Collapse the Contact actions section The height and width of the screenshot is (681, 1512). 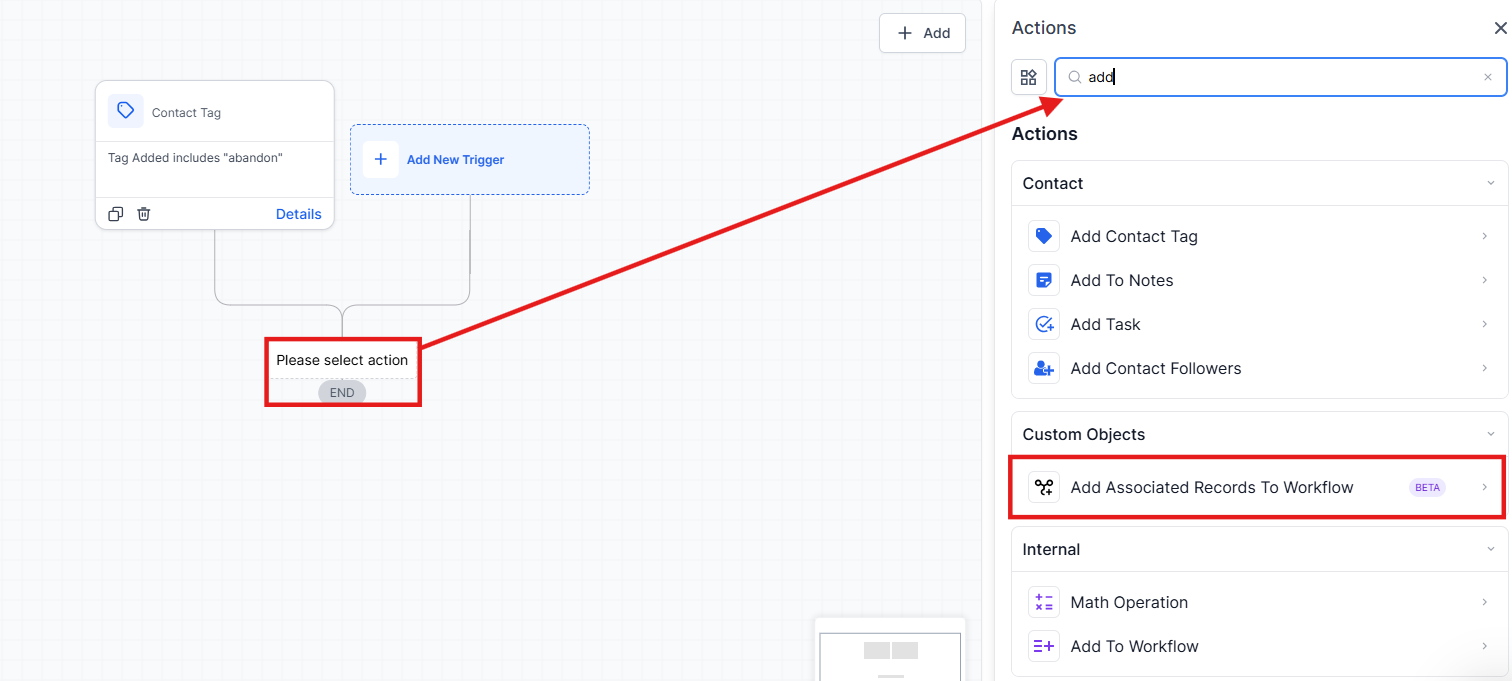1491,184
